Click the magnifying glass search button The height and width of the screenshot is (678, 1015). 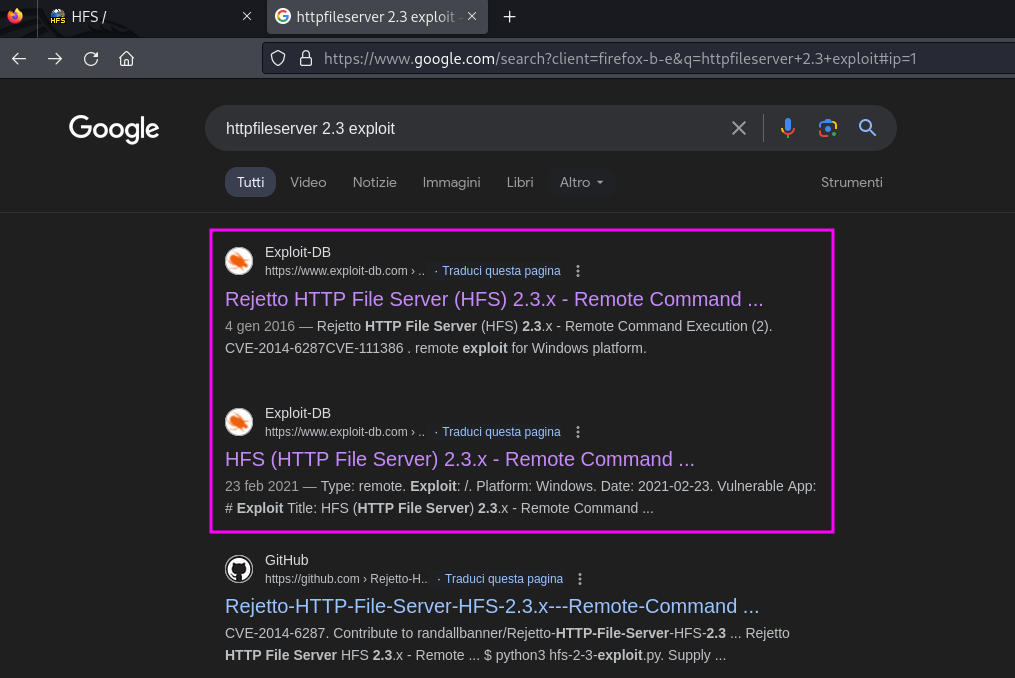click(867, 128)
